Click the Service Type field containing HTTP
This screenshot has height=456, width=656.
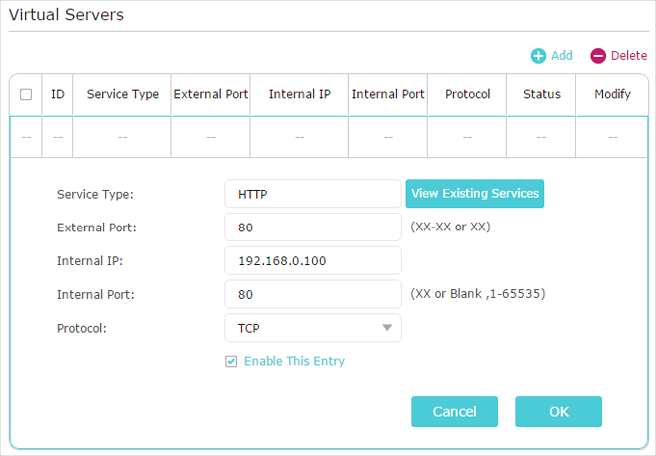click(x=313, y=194)
